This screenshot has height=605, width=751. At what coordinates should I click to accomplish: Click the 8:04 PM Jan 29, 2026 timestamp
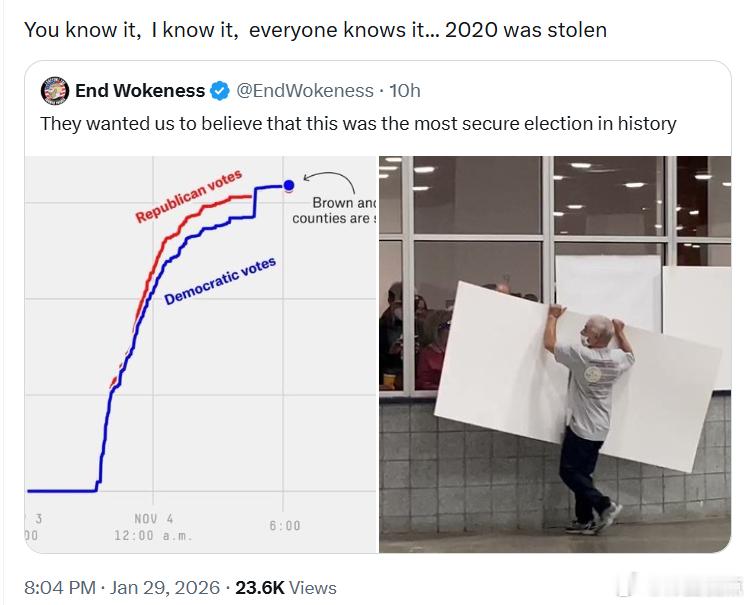(x=123, y=588)
